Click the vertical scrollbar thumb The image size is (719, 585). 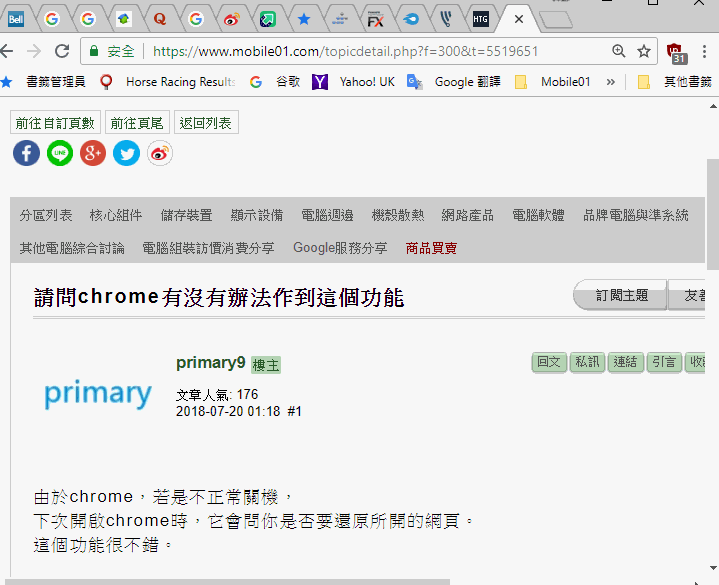pos(713,215)
